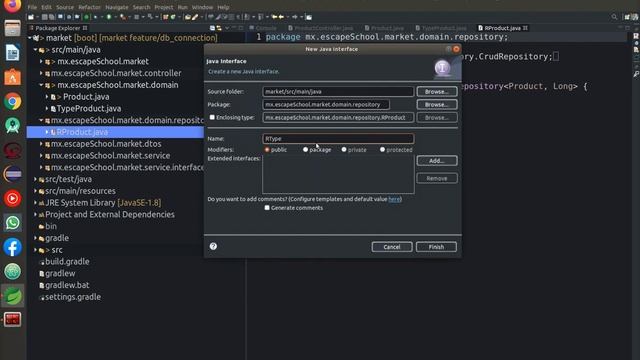Open the Source menu
The height and width of the screenshot is (360, 640).
tap(65, 7)
